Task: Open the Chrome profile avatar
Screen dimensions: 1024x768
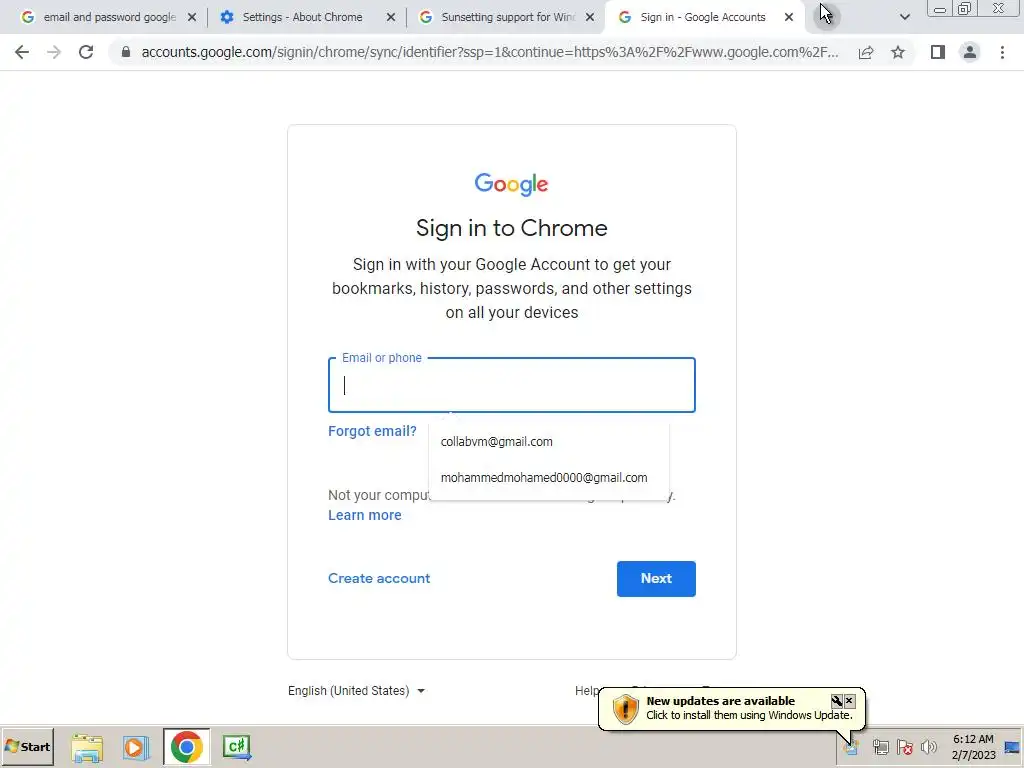Action: tap(970, 52)
